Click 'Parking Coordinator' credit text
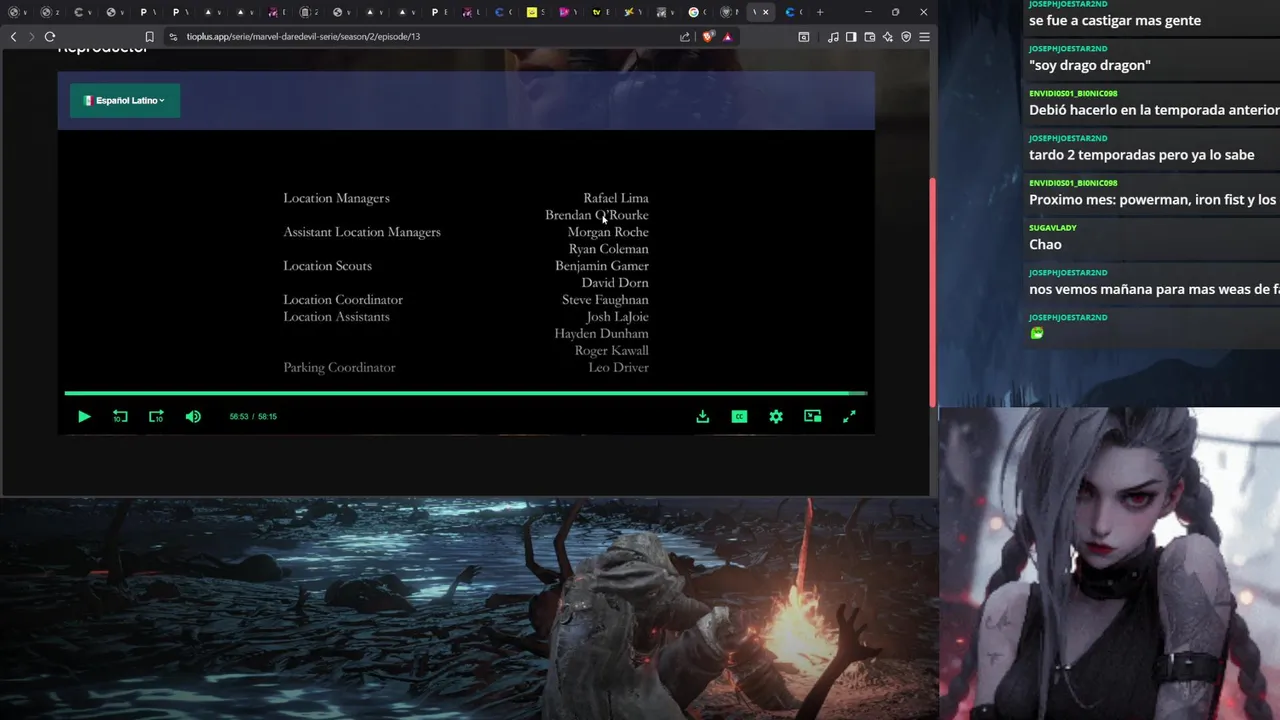The image size is (1280, 720). click(x=339, y=367)
